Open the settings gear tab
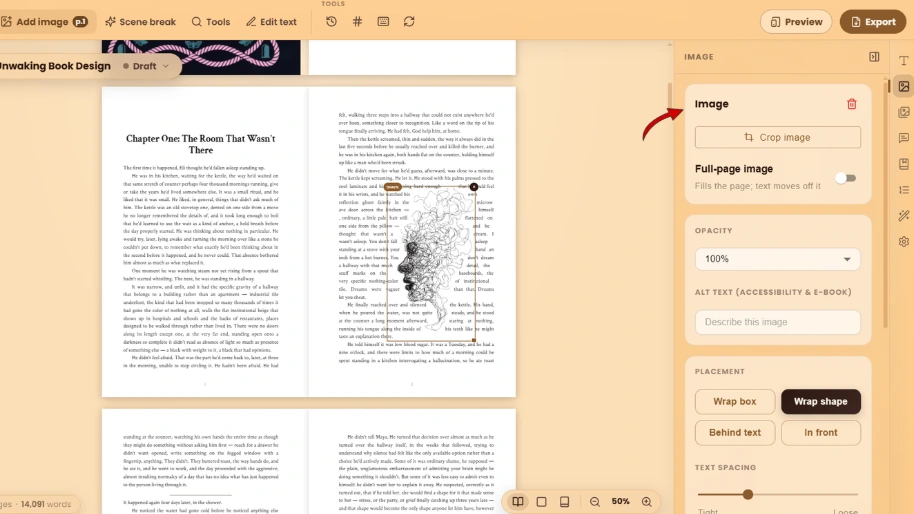Image resolution: width=914 pixels, height=514 pixels. pyautogui.click(x=904, y=241)
